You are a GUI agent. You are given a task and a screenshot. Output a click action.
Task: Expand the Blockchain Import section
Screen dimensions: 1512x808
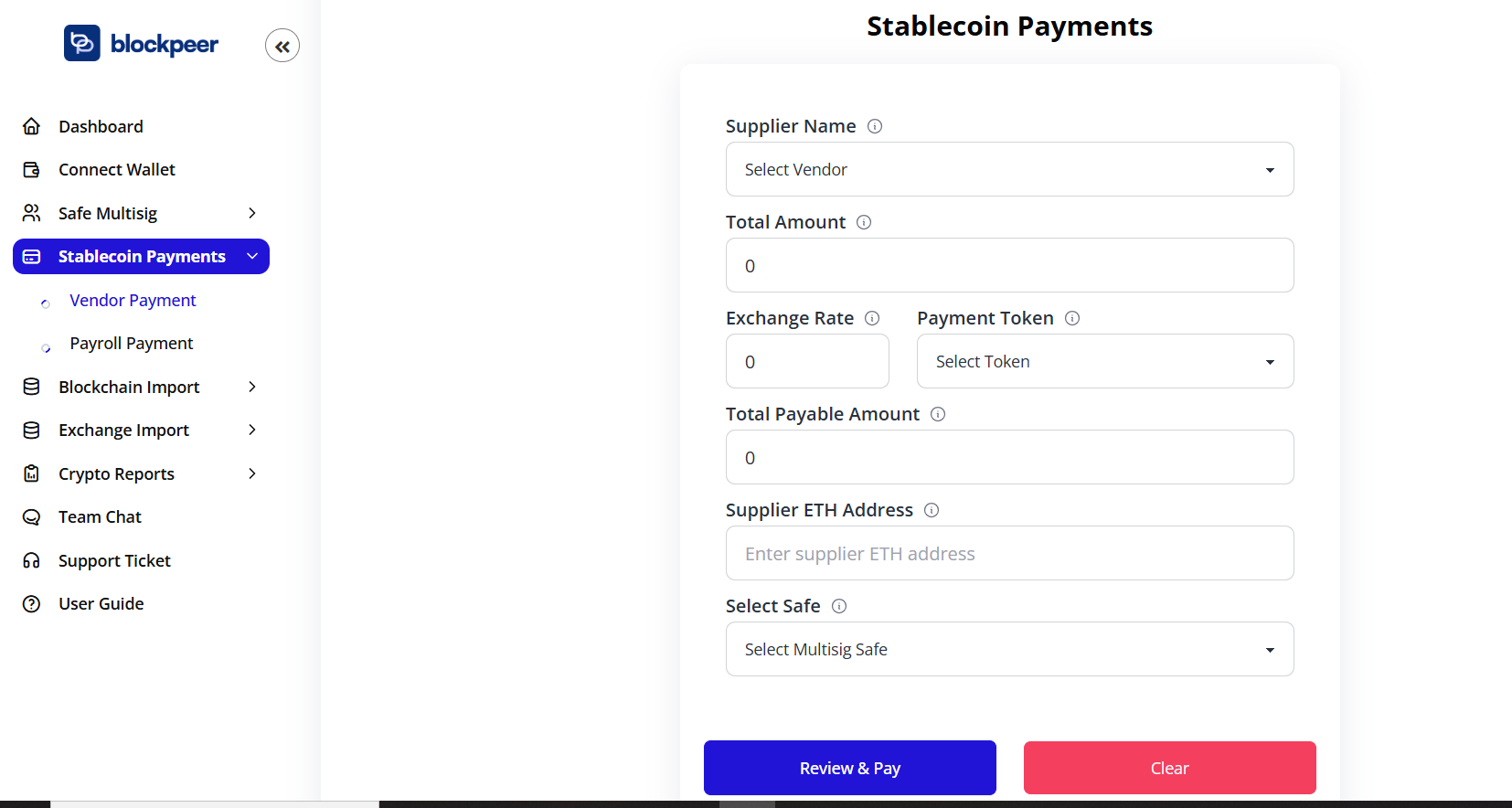coord(252,387)
